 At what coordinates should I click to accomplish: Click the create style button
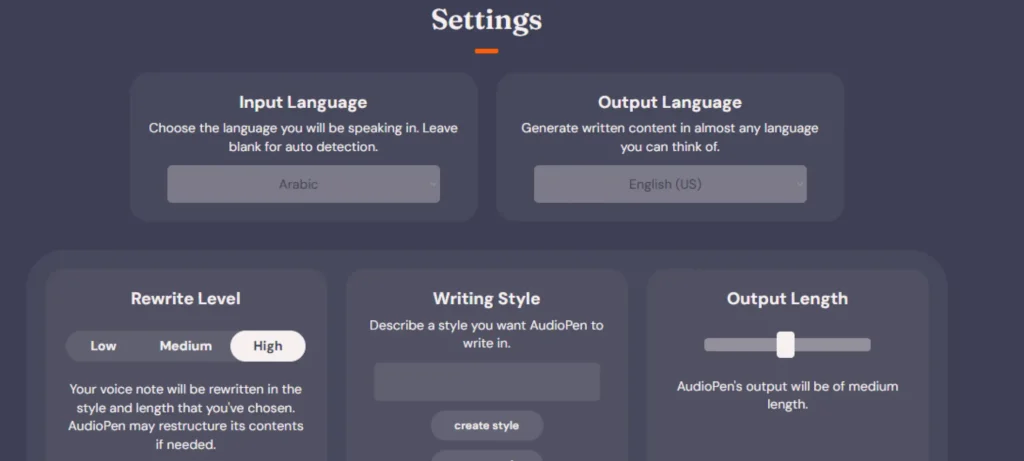coord(487,426)
